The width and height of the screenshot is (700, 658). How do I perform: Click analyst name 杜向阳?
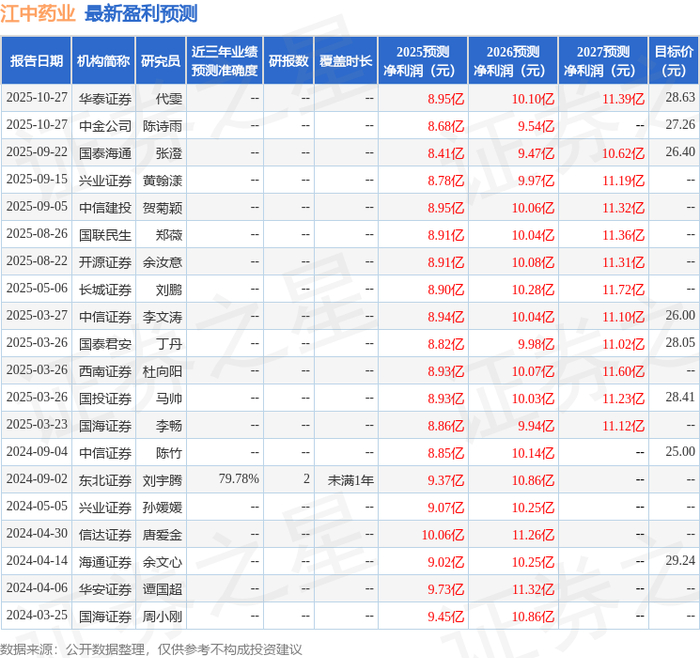162,371
